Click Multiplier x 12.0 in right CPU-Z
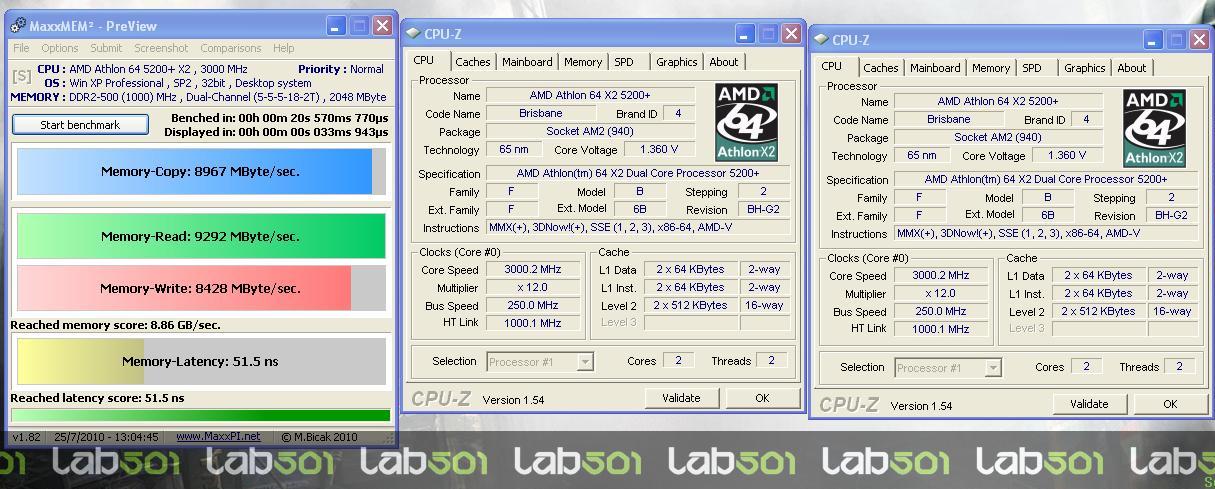 (941, 294)
